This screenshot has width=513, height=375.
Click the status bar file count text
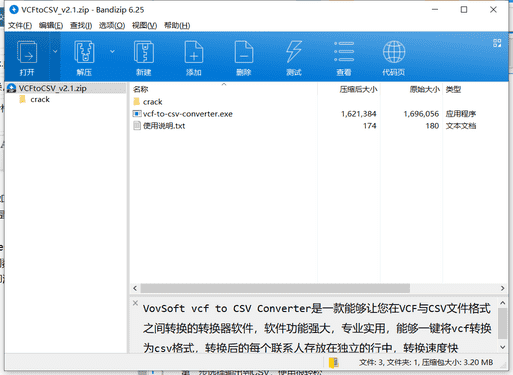(426, 362)
